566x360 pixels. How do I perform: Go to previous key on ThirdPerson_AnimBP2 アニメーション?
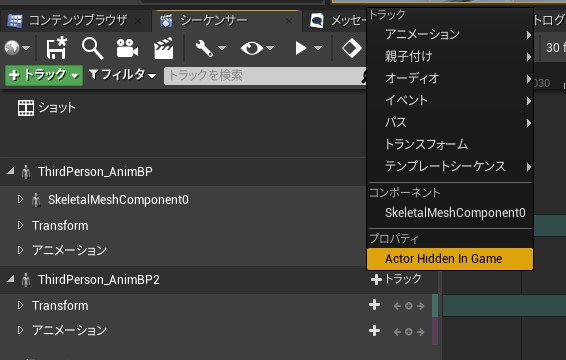coord(397,332)
